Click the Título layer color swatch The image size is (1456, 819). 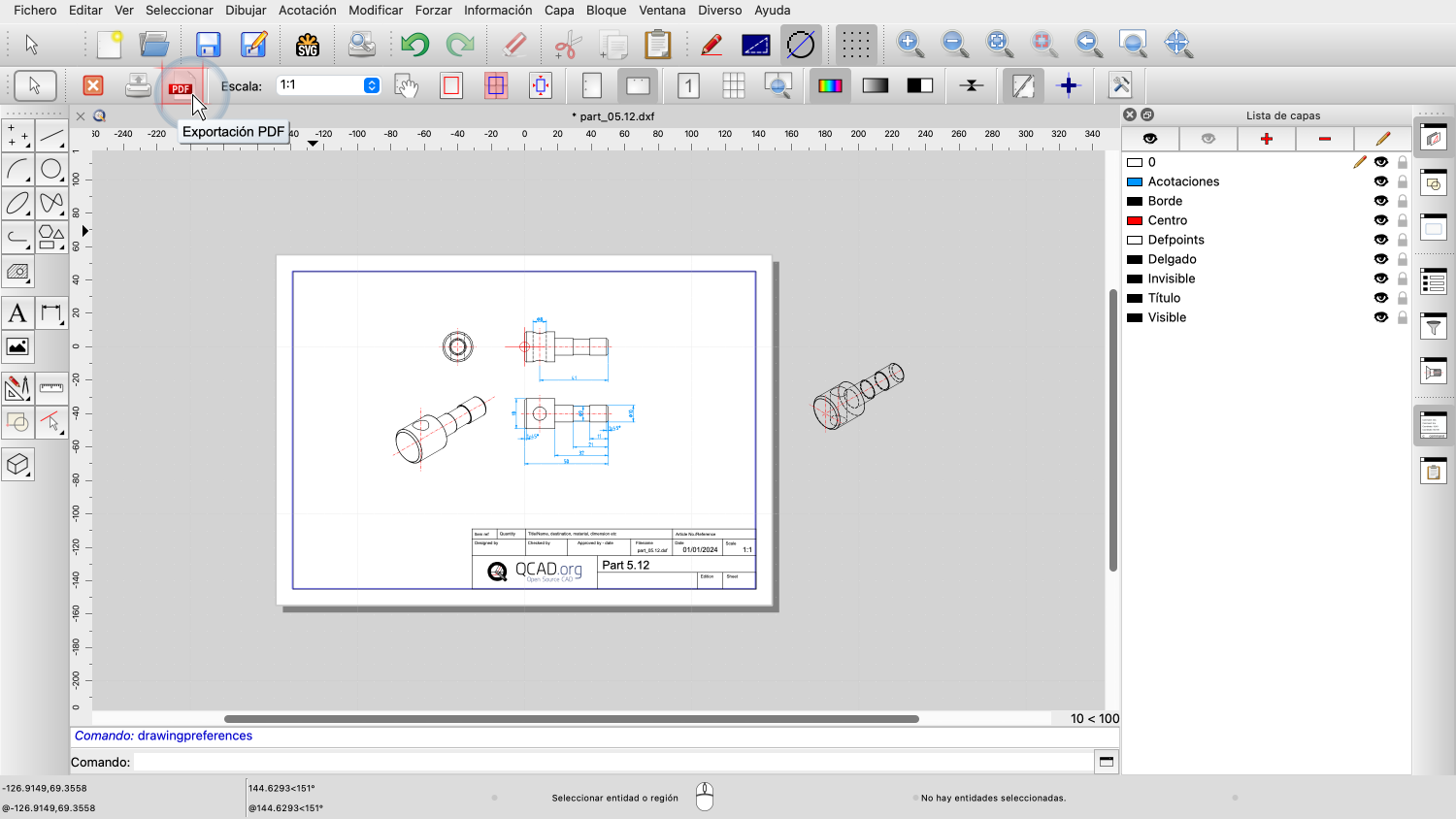pos(1134,298)
